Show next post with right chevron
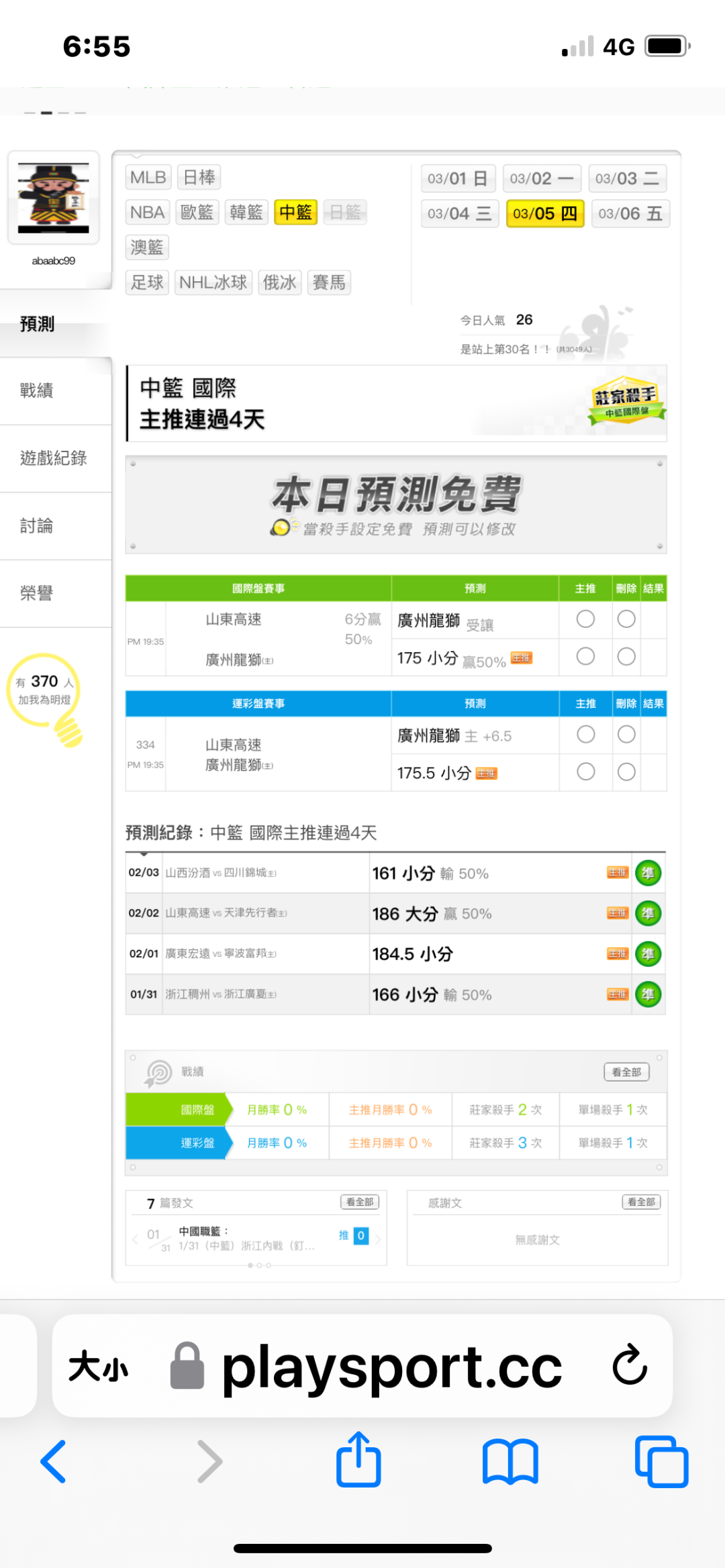The image size is (725, 1568). (379, 1239)
